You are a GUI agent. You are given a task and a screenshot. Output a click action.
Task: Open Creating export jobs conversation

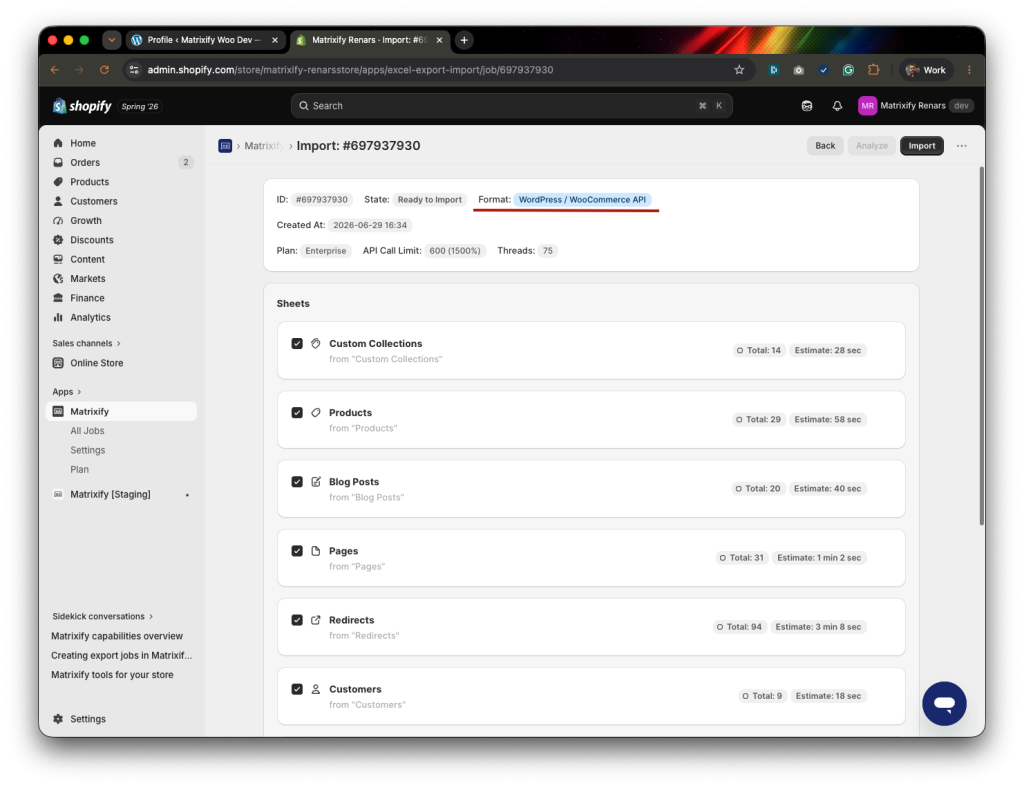point(121,655)
